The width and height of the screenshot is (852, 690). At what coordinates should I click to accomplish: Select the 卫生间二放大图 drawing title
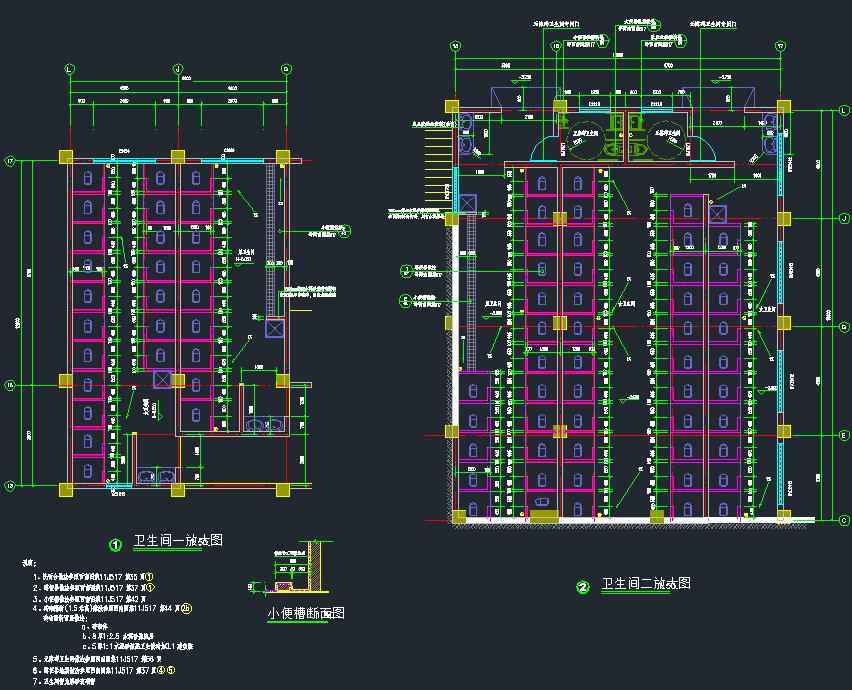coord(646,584)
